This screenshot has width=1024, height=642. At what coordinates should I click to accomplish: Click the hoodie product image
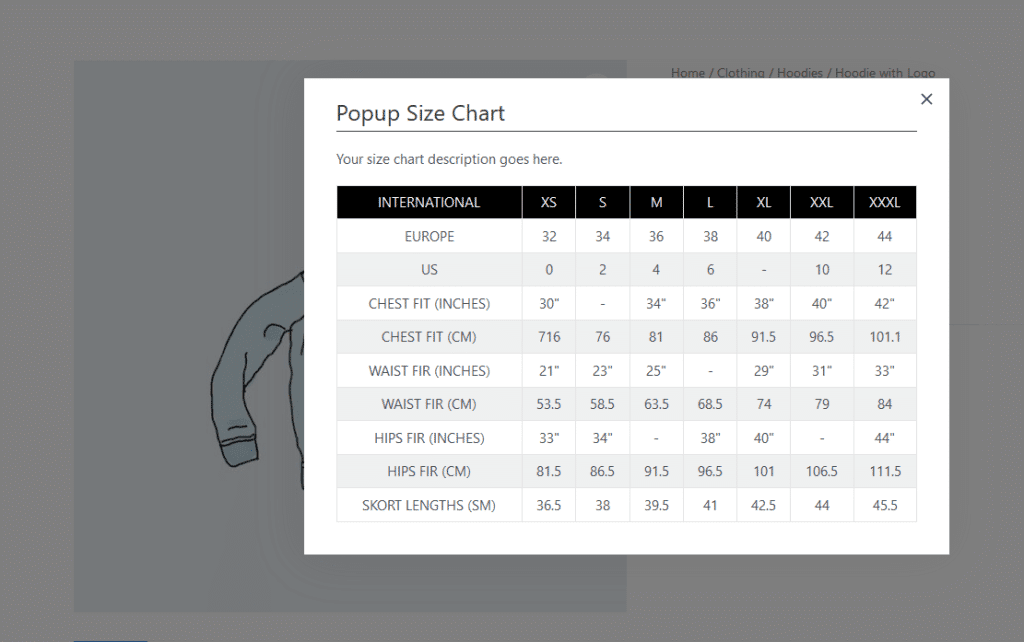pyautogui.click(x=250, y=380)
